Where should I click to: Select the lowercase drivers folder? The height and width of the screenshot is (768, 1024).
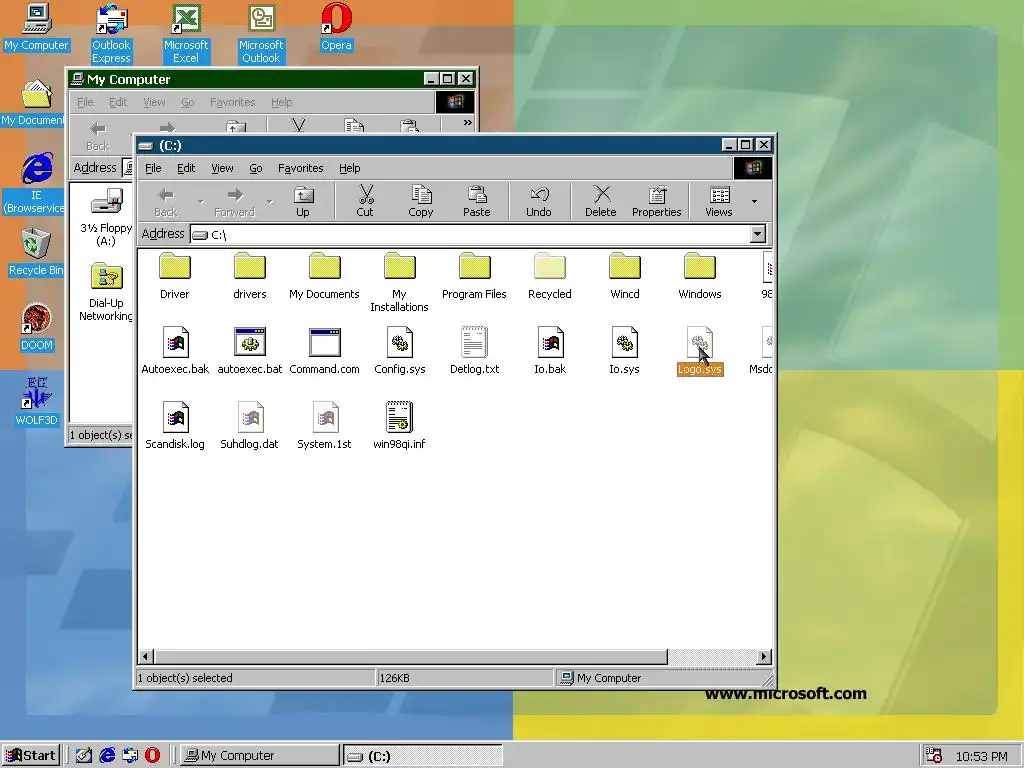point(249,276)
